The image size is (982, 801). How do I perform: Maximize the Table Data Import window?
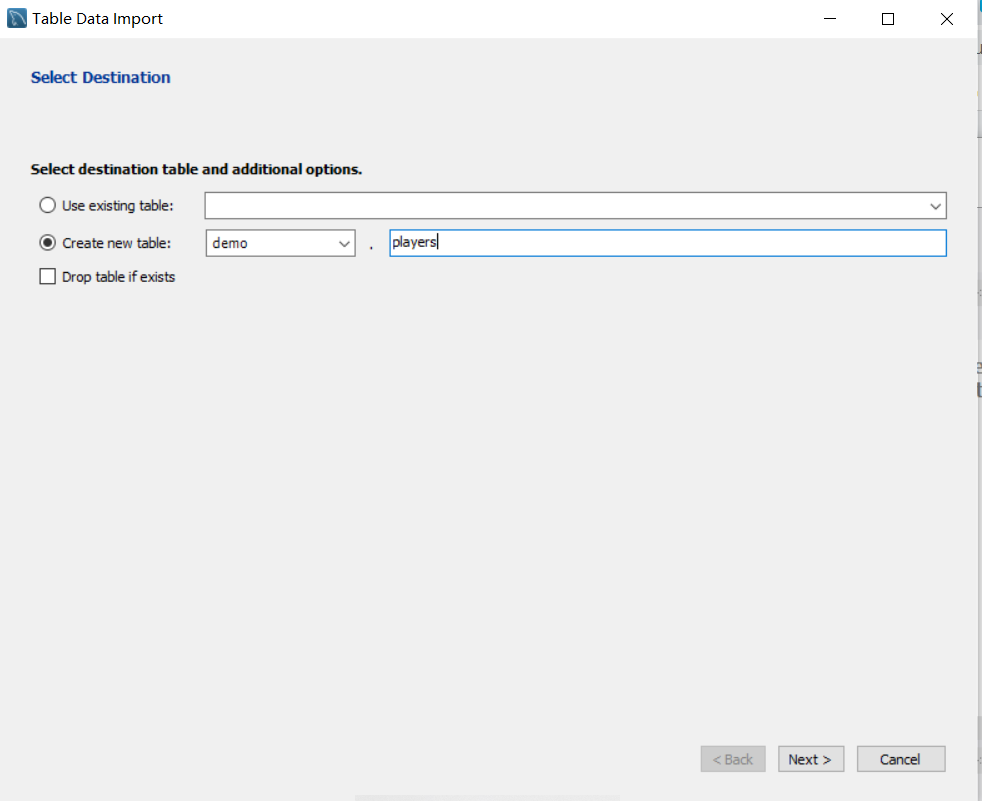point(887,19)
